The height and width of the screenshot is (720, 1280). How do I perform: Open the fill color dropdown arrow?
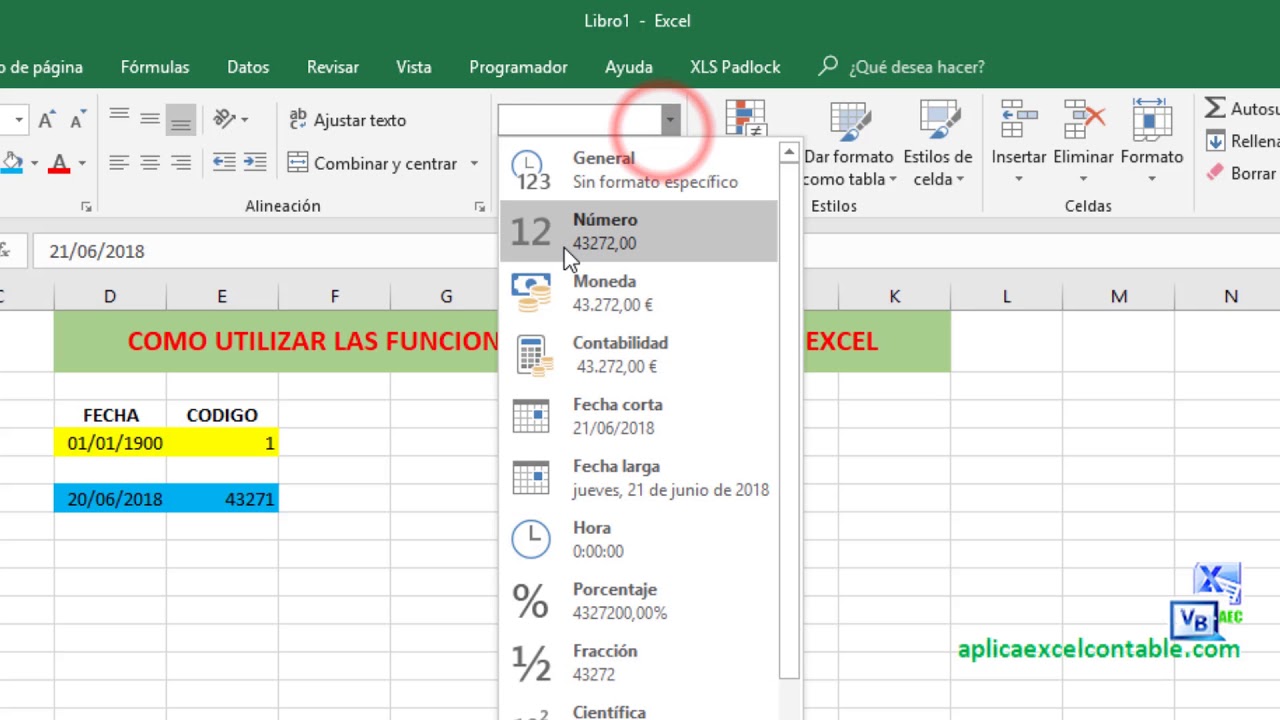coord(34,163)
